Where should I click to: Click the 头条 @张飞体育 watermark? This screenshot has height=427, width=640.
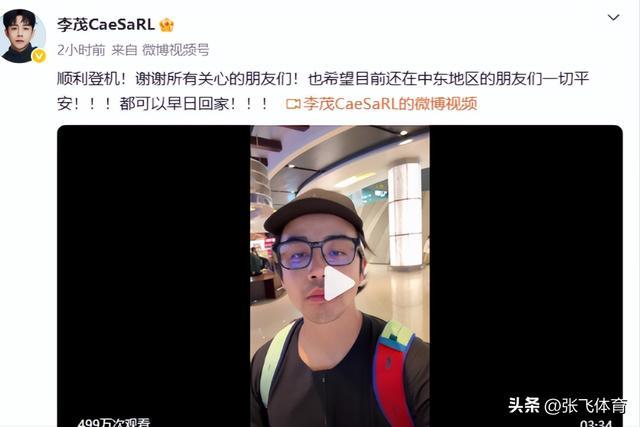567,405
